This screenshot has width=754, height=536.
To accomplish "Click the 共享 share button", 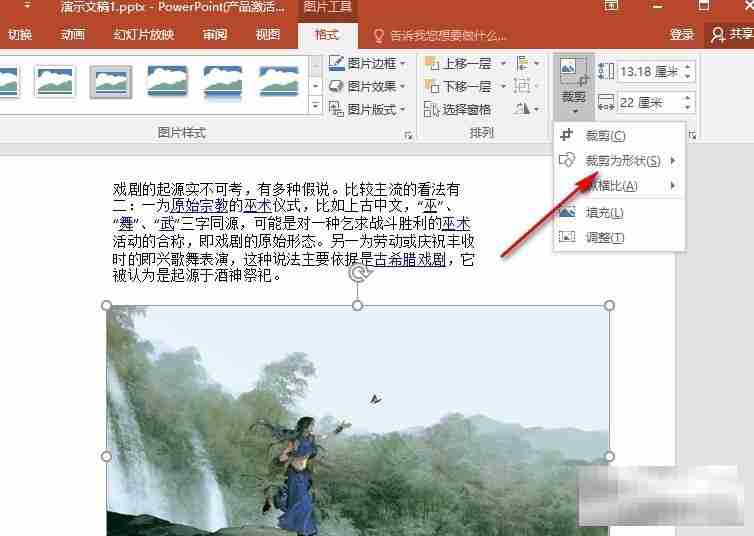I will click(x=732, y=34).
